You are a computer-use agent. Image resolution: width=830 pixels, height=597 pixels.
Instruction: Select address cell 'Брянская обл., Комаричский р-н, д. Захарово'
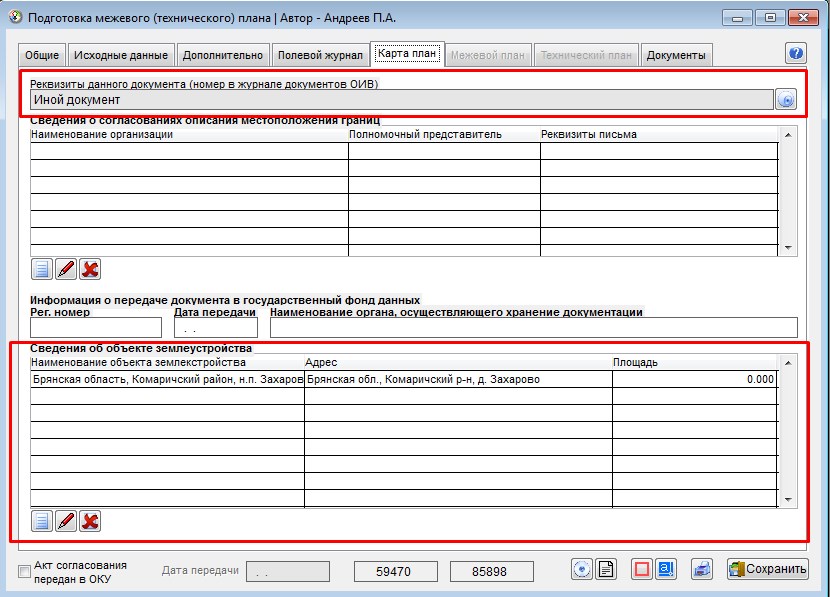point(458,379)
